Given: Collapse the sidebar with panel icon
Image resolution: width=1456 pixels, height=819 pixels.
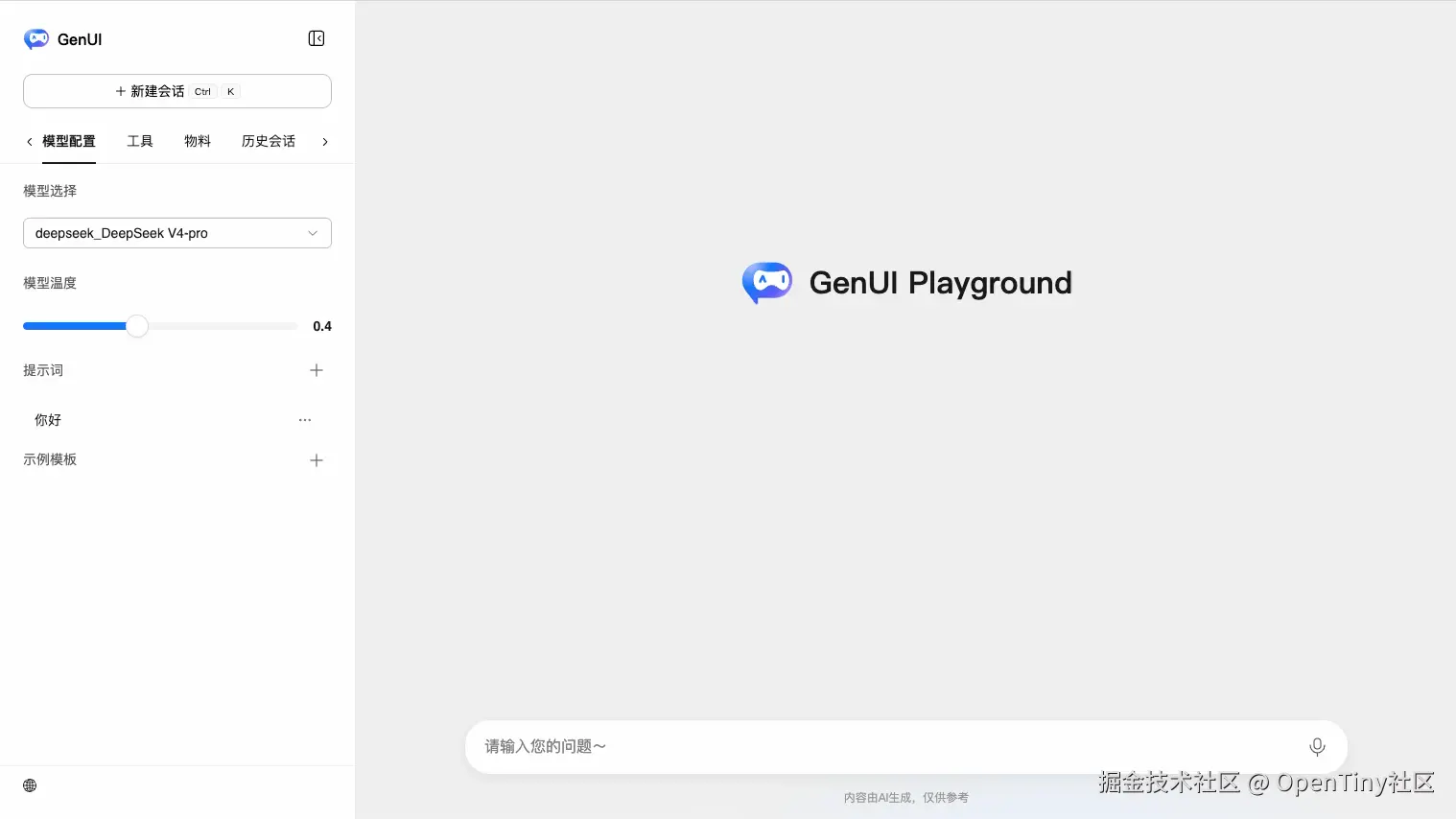Looking at the screenshot, I should click(x=317, y=38).
